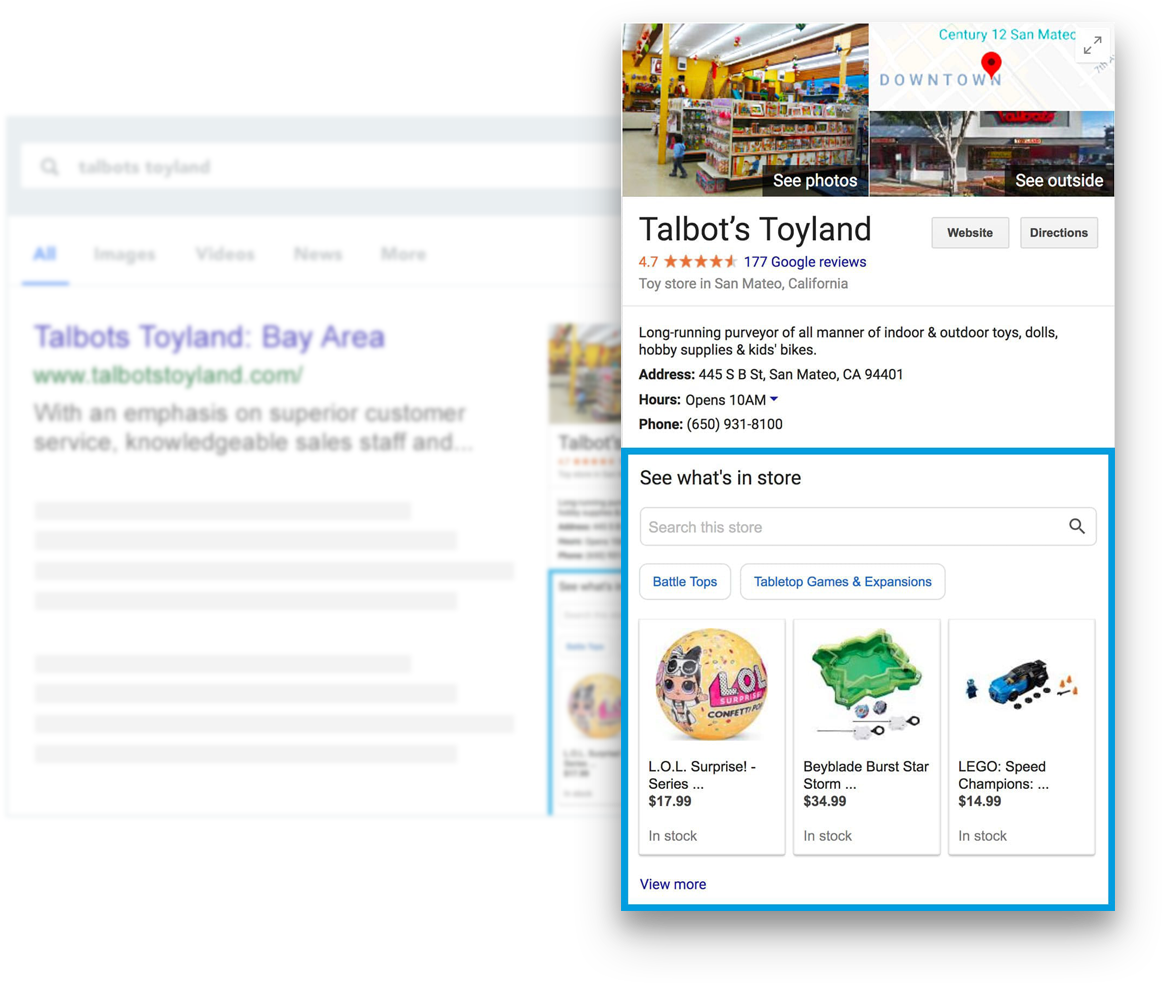Click the $14.99 price text

pyautogui.click(x=980, y=801)
